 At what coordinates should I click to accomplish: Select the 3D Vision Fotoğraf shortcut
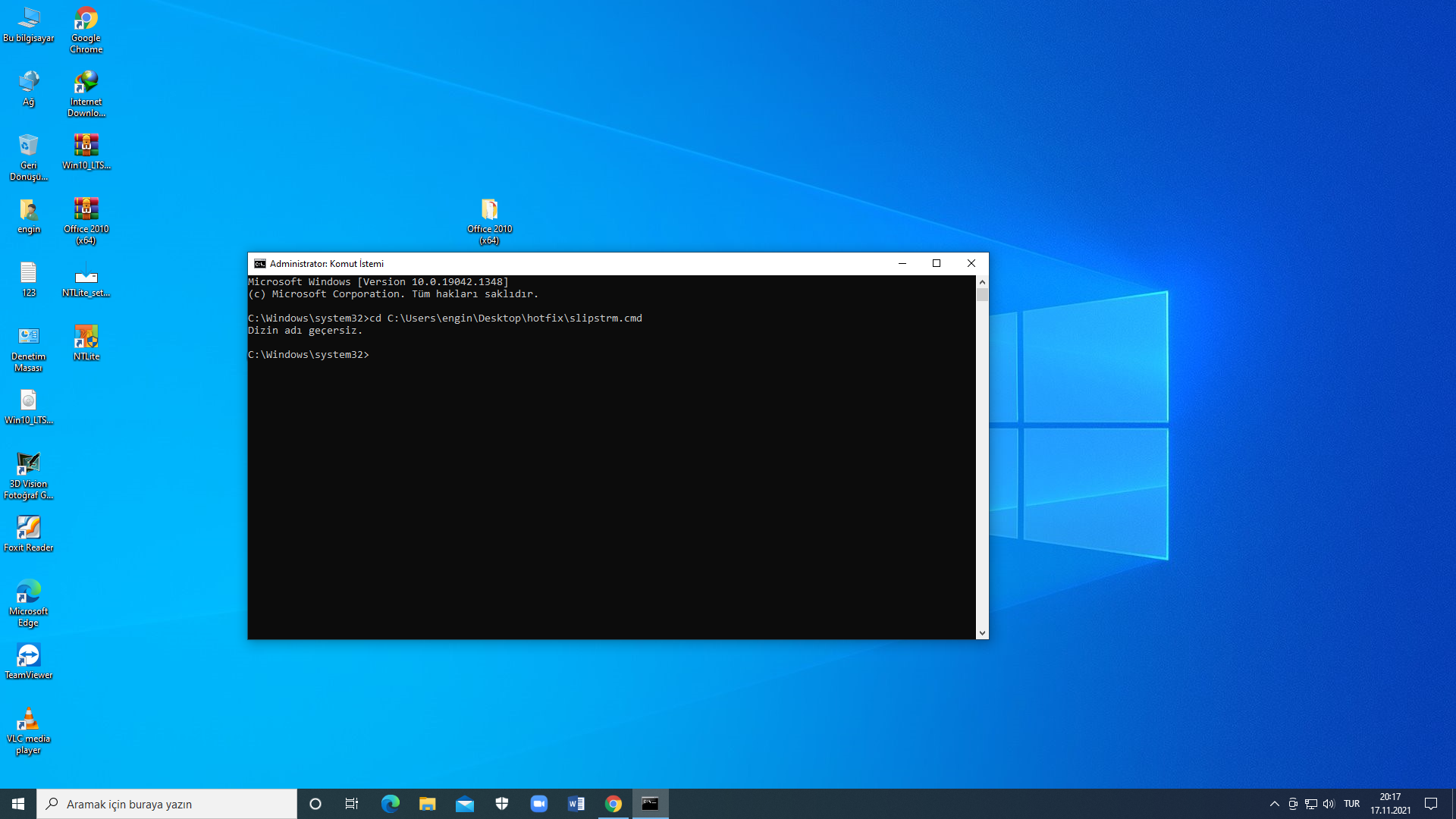[29, 476]
